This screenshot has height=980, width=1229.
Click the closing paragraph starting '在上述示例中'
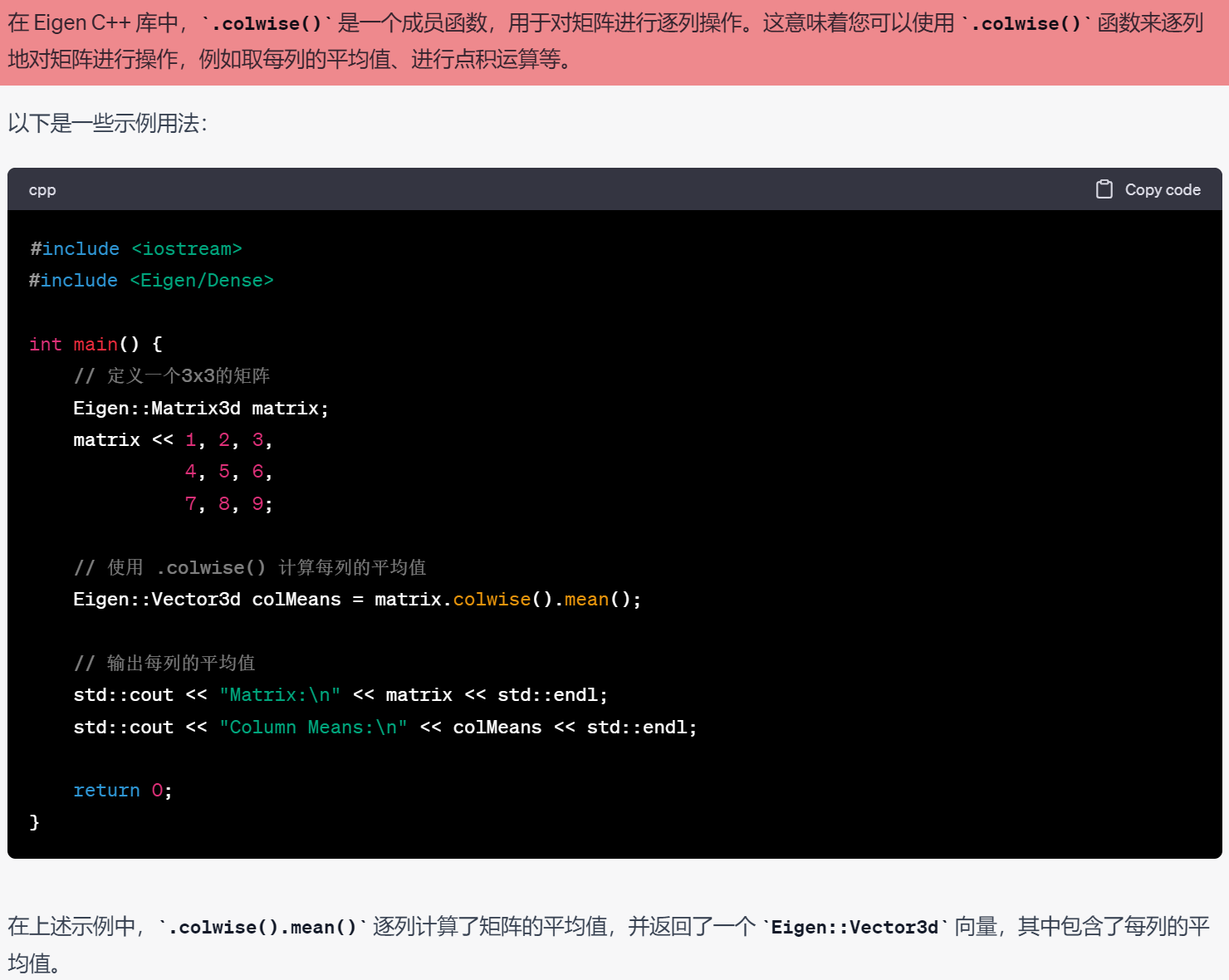(609, 944)
